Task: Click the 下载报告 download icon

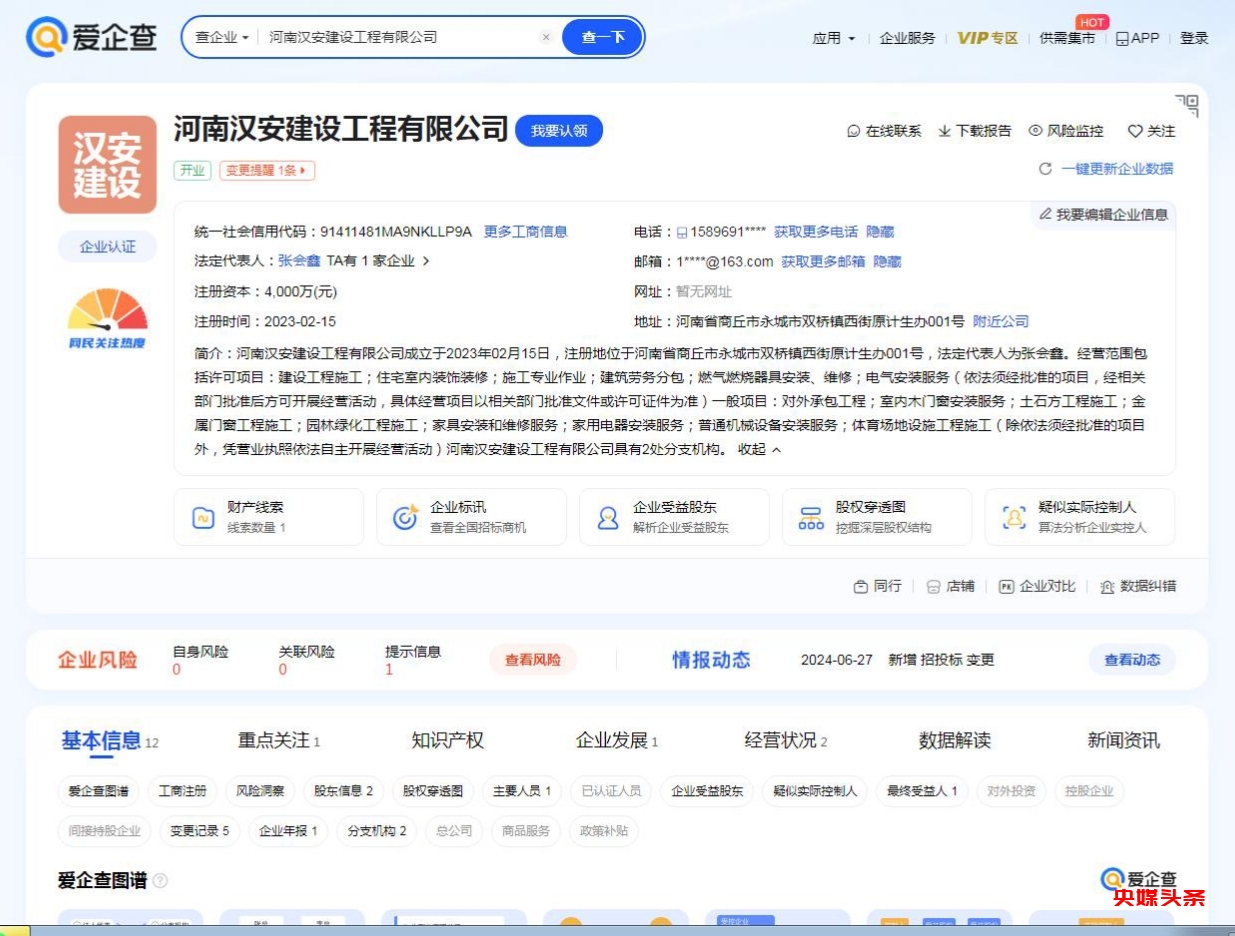Action: pyautogui.click(x=944, y=131)
